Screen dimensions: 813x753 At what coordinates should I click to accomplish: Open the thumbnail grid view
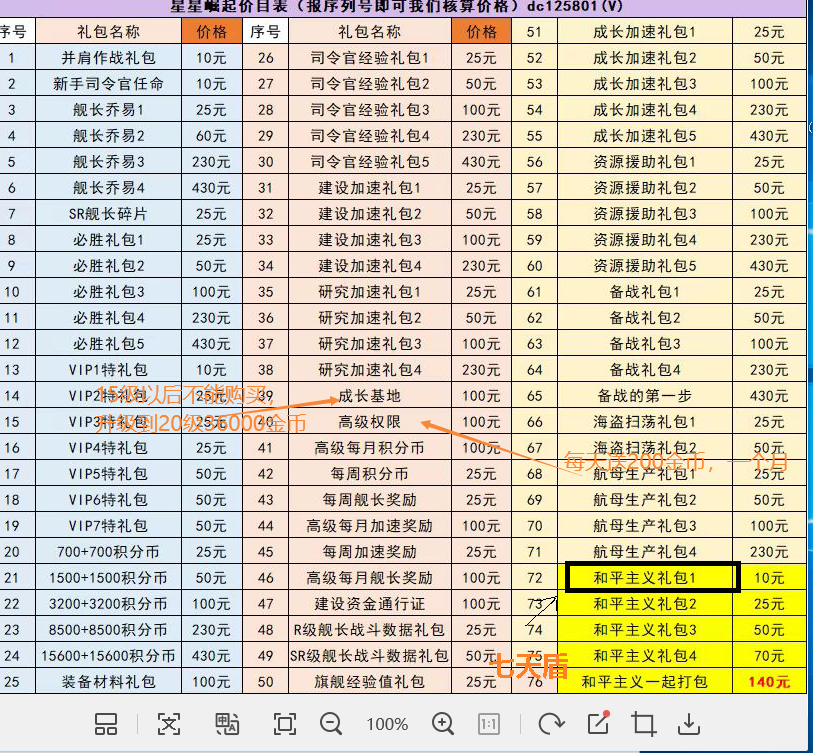coord(106,724)
